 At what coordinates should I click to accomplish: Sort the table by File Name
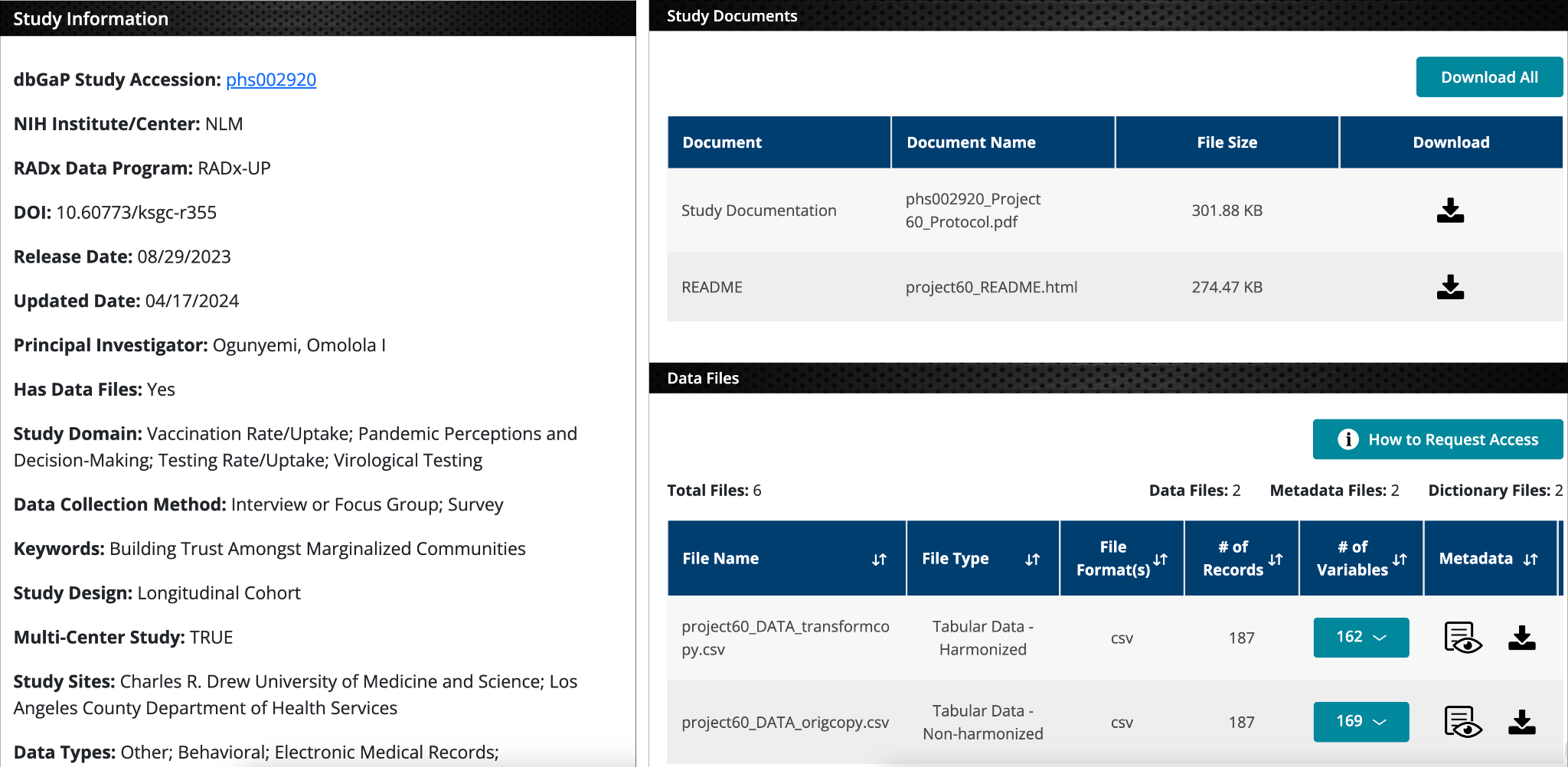[x=879, y=560]
